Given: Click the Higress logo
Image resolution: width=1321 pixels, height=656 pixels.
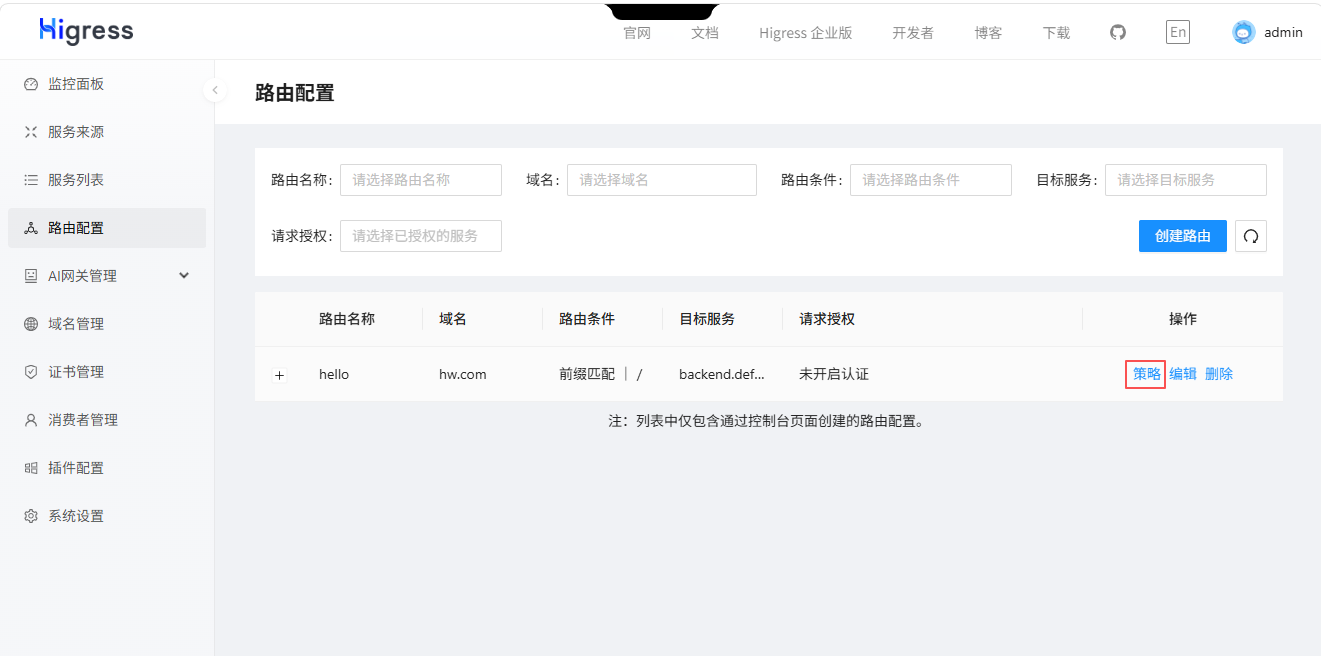Looking at the screenshot, I should point(86,31).
